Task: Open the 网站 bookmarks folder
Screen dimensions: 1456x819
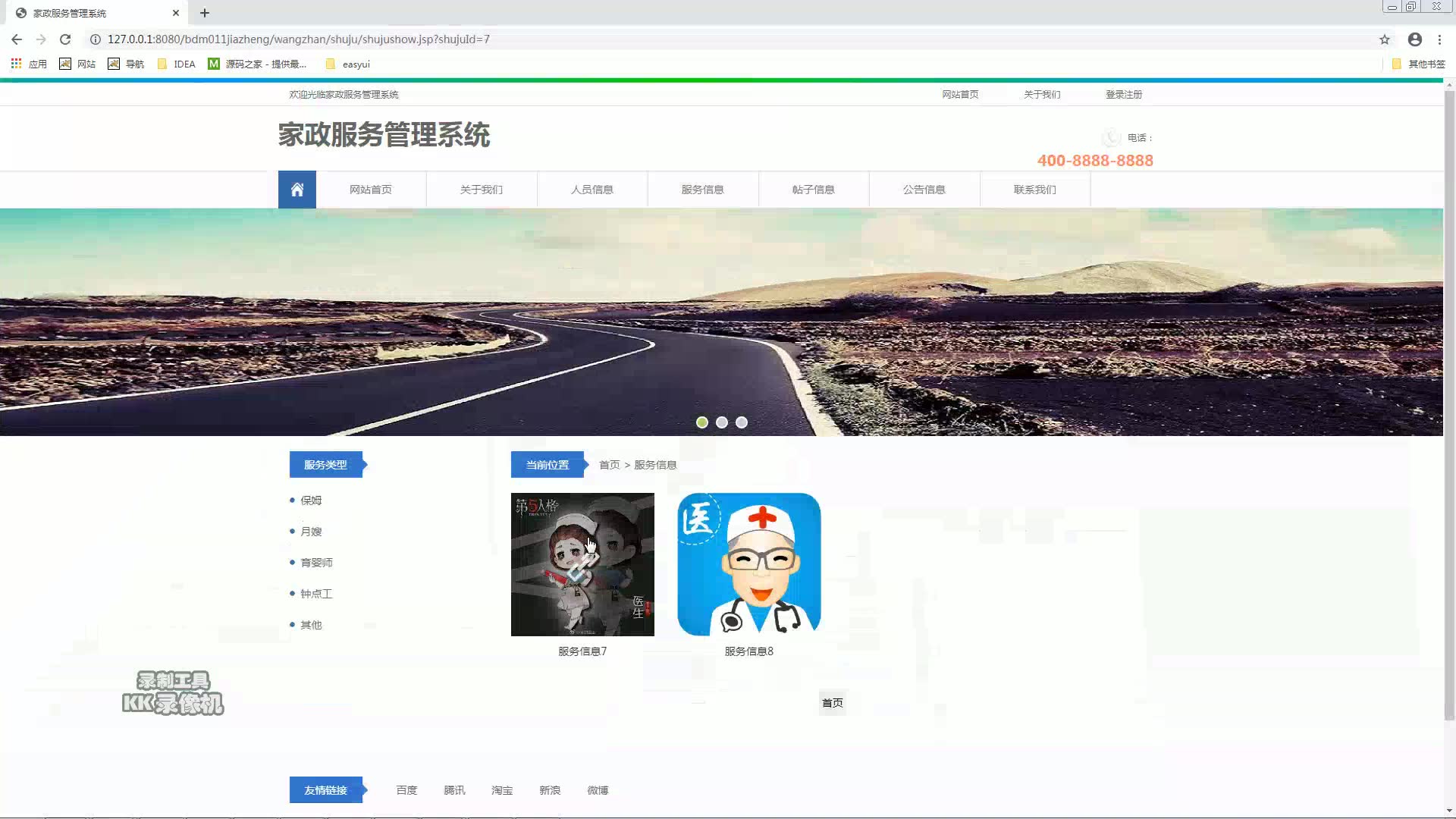Action: 77,64
